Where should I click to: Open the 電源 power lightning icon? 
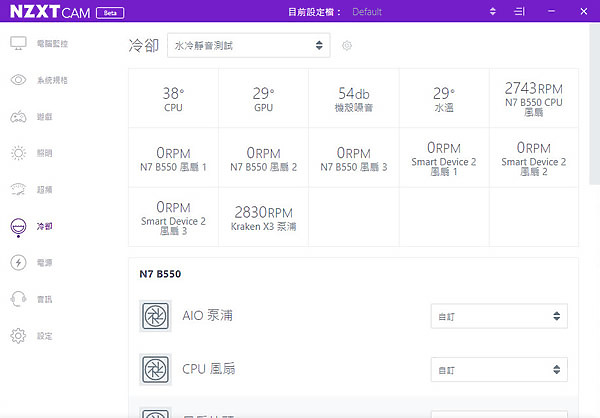(x=18, y=263)
